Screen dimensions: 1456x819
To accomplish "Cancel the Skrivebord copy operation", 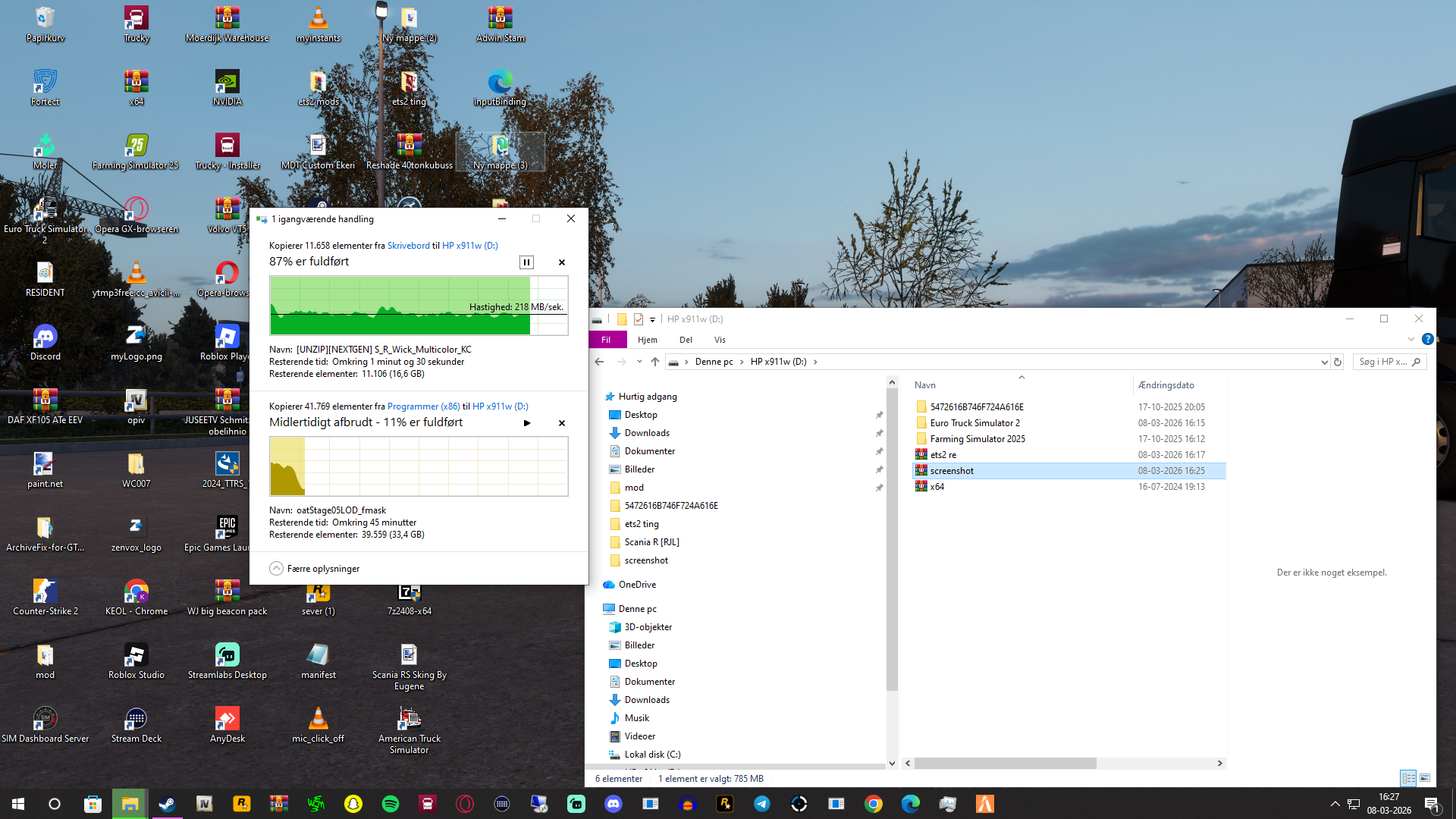I will pos(562,262).
